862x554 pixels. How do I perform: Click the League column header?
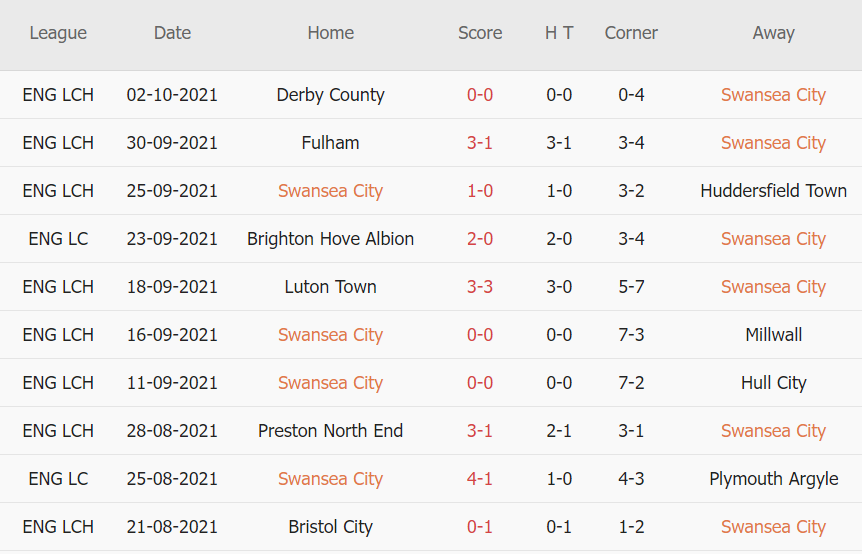pyautogui.click(x=58, y=33)
